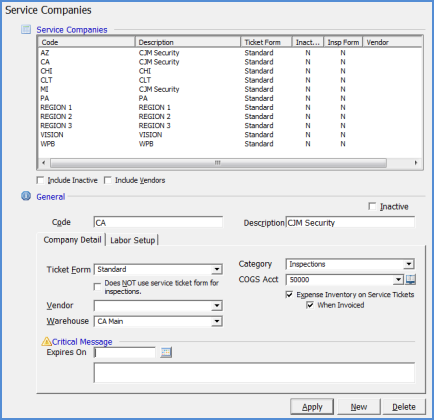Image resolution: width=434 pixels, height=420 pixels.
Task: Open the COGS Acct lookup book icon
Action: 411,279
